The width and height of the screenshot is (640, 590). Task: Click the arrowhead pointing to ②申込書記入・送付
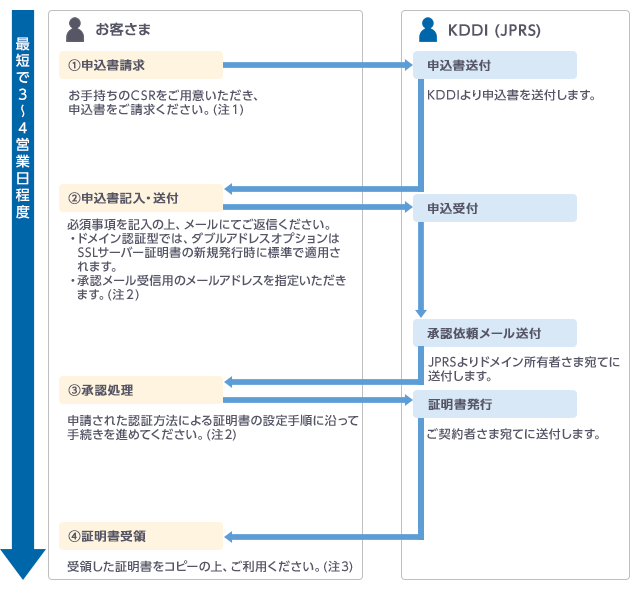[x=229, y=189]
